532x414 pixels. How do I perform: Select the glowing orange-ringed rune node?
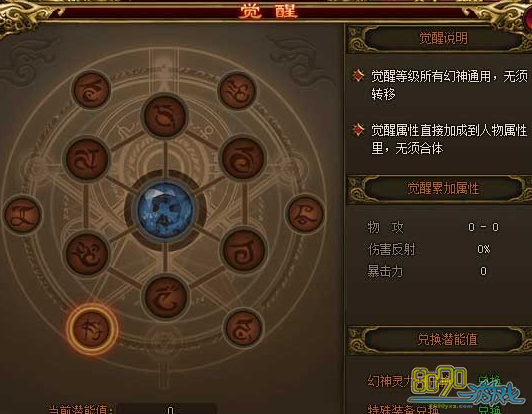(92, 329)
